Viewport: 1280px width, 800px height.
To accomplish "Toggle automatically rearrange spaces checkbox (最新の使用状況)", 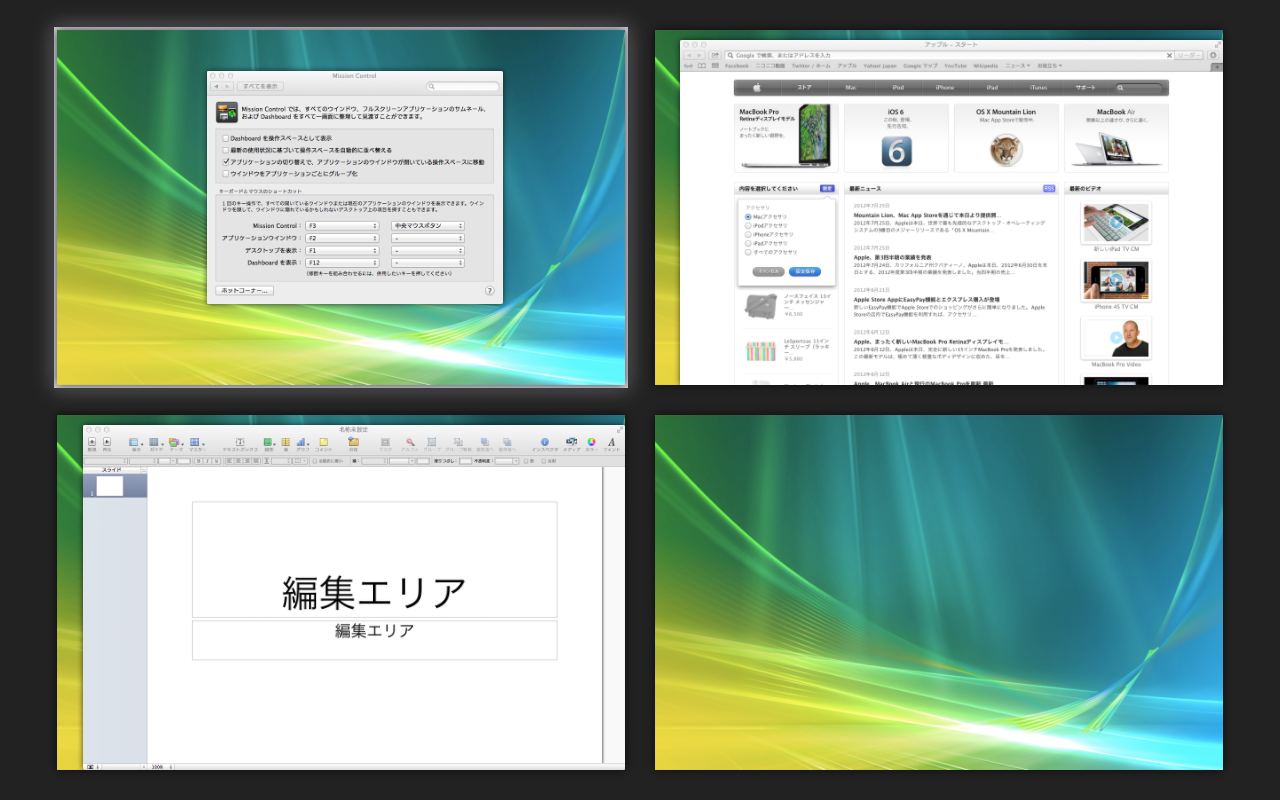I will click(226, 150).
